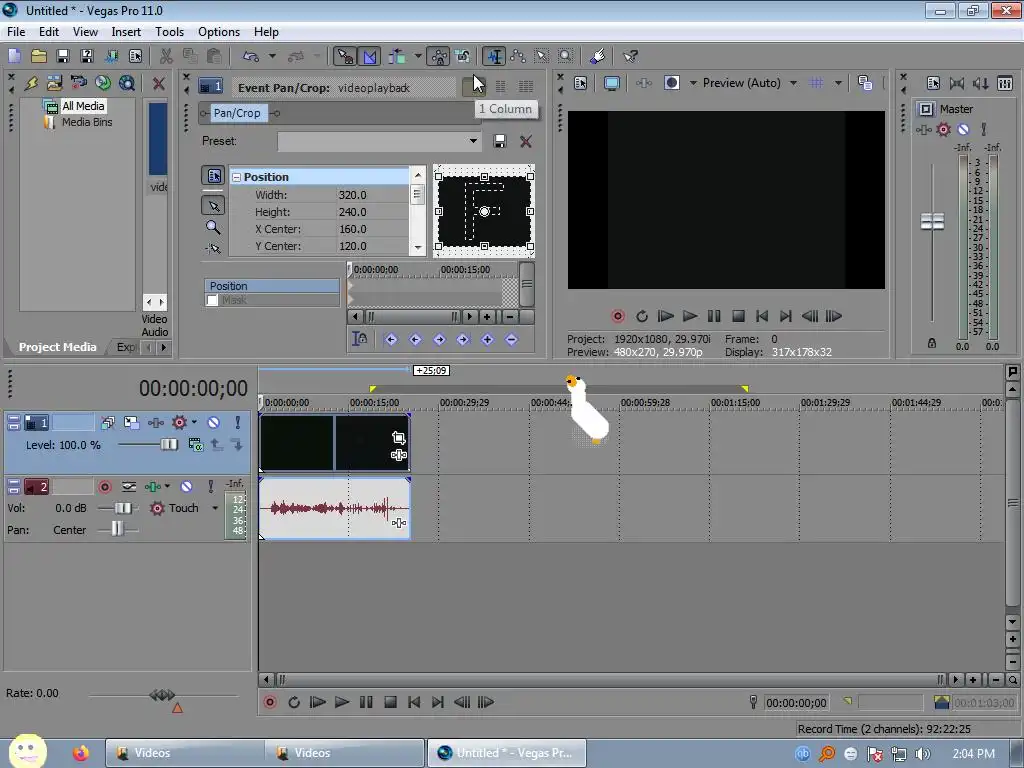
Task: Open the File menu
Action: [16, 31]
